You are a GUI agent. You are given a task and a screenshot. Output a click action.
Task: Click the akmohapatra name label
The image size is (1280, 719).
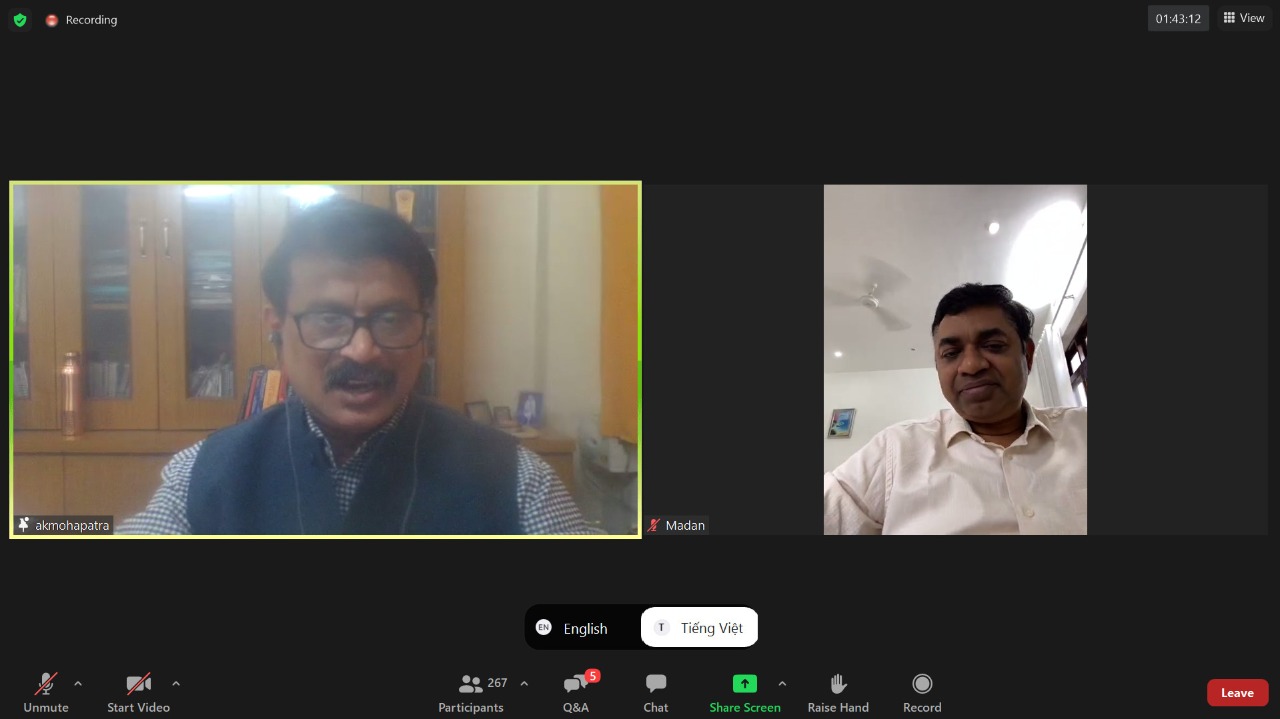tap(72, 525)
